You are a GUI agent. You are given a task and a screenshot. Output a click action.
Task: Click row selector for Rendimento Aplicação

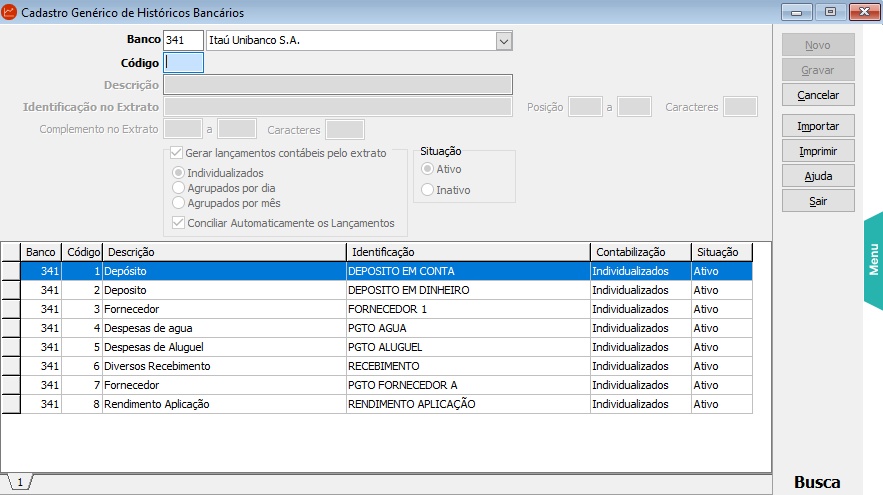click(x=10, y=404)
